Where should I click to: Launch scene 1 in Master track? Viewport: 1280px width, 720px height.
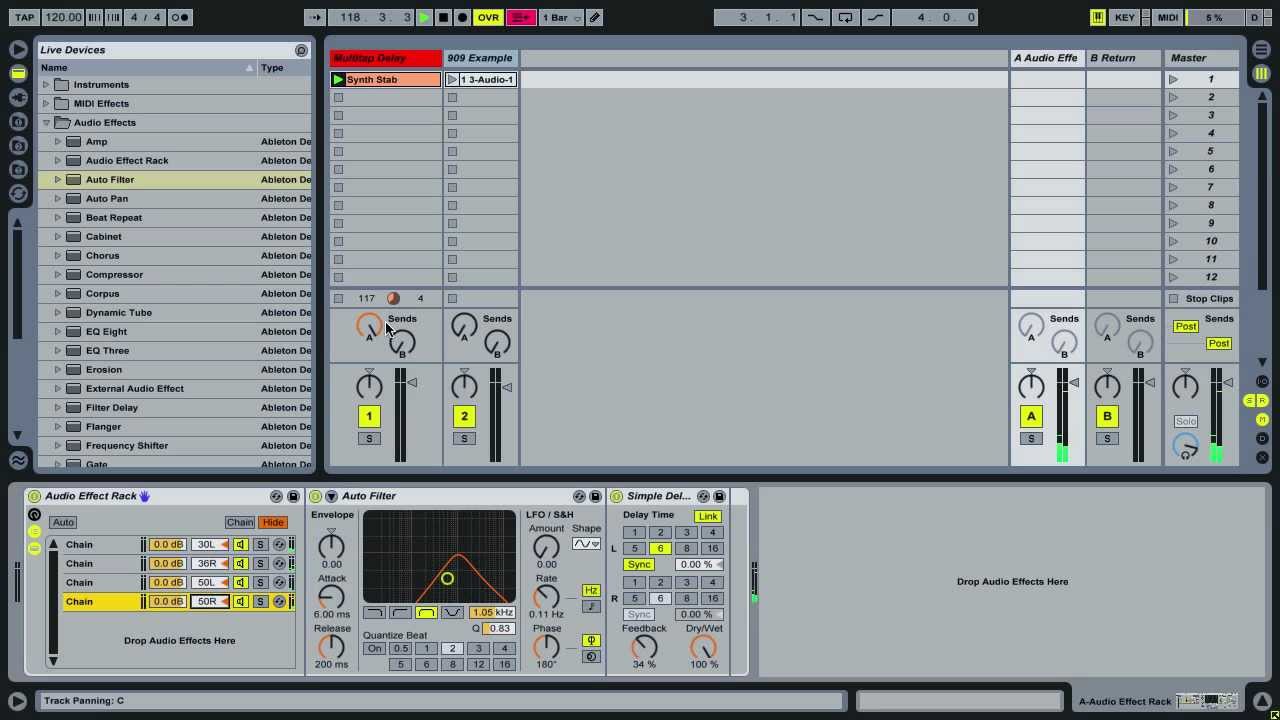(1173, 80)
